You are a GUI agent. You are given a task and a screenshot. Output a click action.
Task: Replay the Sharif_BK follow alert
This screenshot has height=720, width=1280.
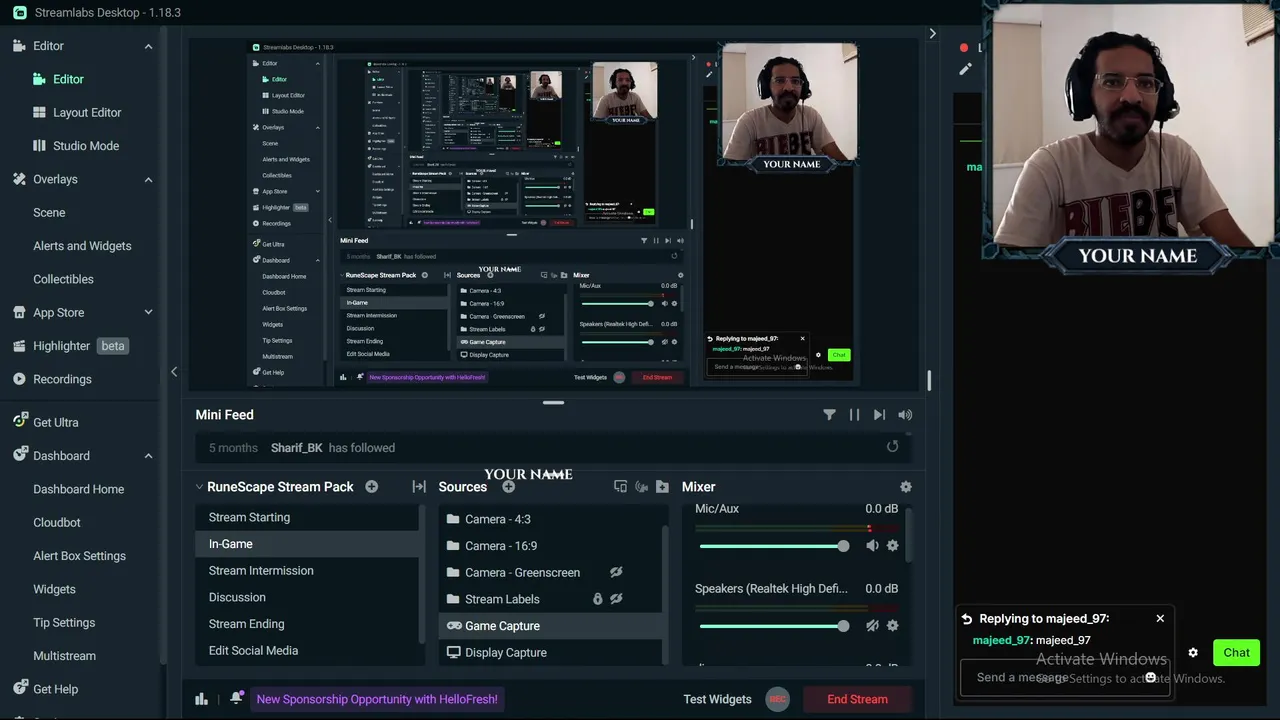[x=892, y=447]
